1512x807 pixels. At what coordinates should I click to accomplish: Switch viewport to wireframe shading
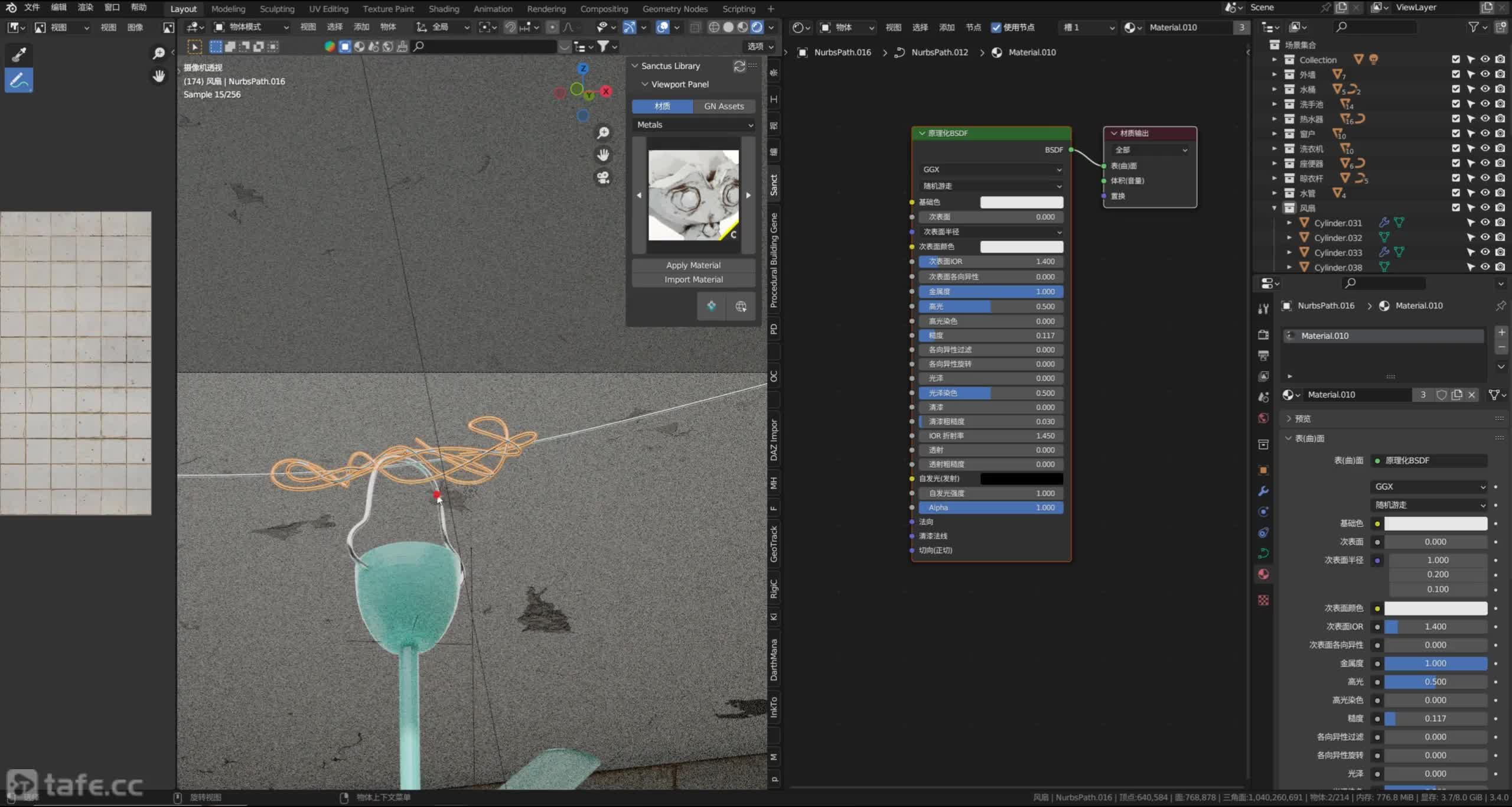[714, 27]
